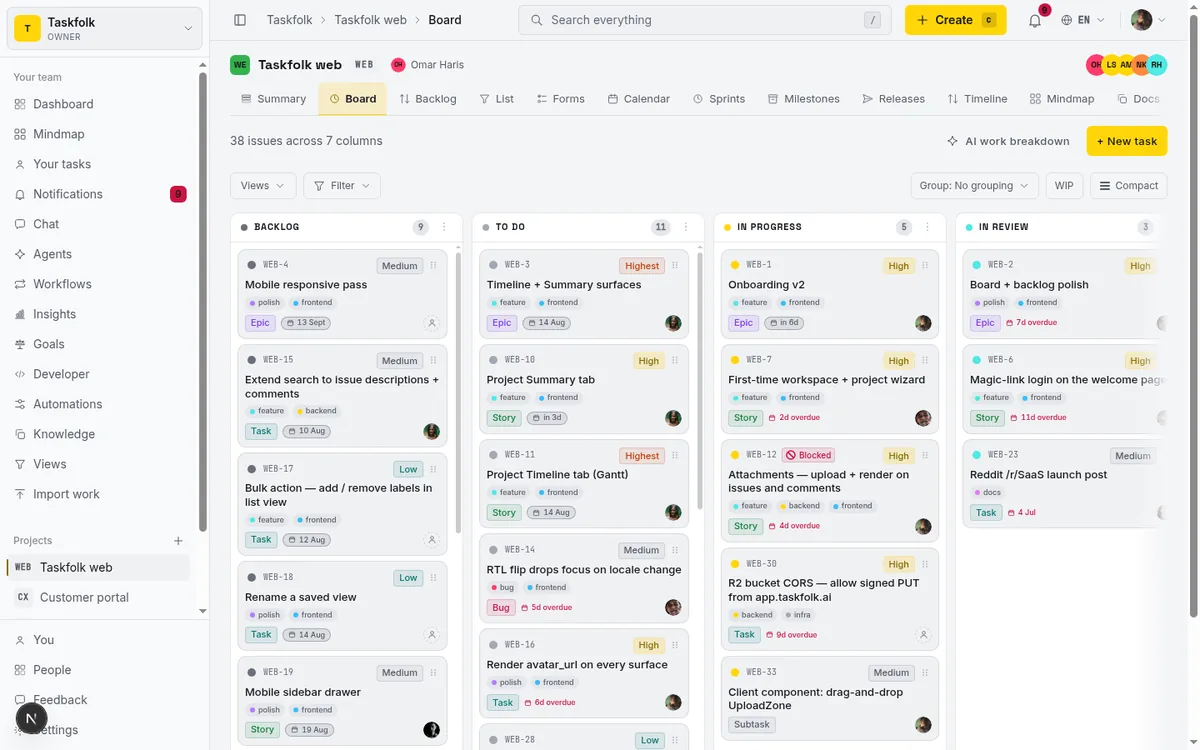Click the sidebar vertical scrollbar
The height and width of the screenshot is (750, 1200).
pyautogui.click(x=203, y=300)
